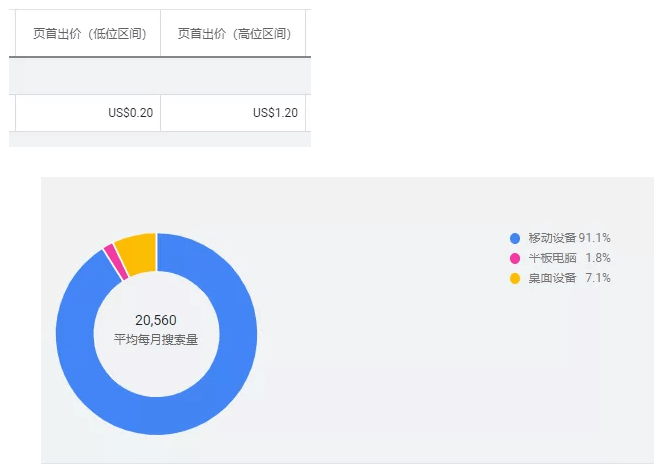Click the 平均每月搜索量 label
Viewport: 664px width, 470px height.
(x=156, y=340)
